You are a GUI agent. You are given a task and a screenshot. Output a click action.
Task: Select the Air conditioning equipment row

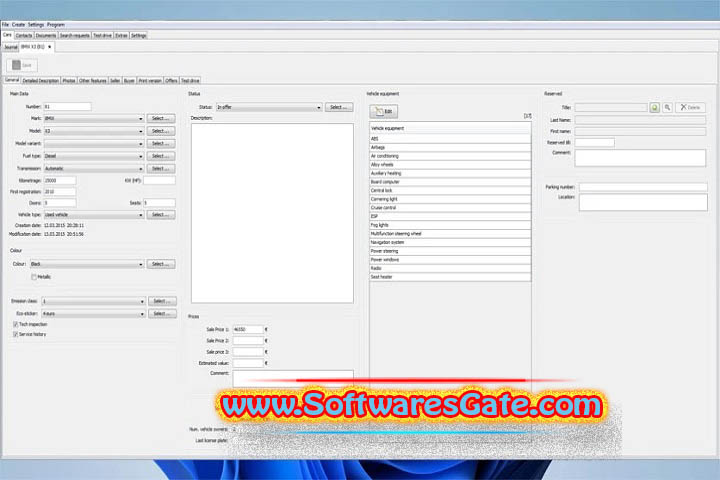(x=450, y=156)
